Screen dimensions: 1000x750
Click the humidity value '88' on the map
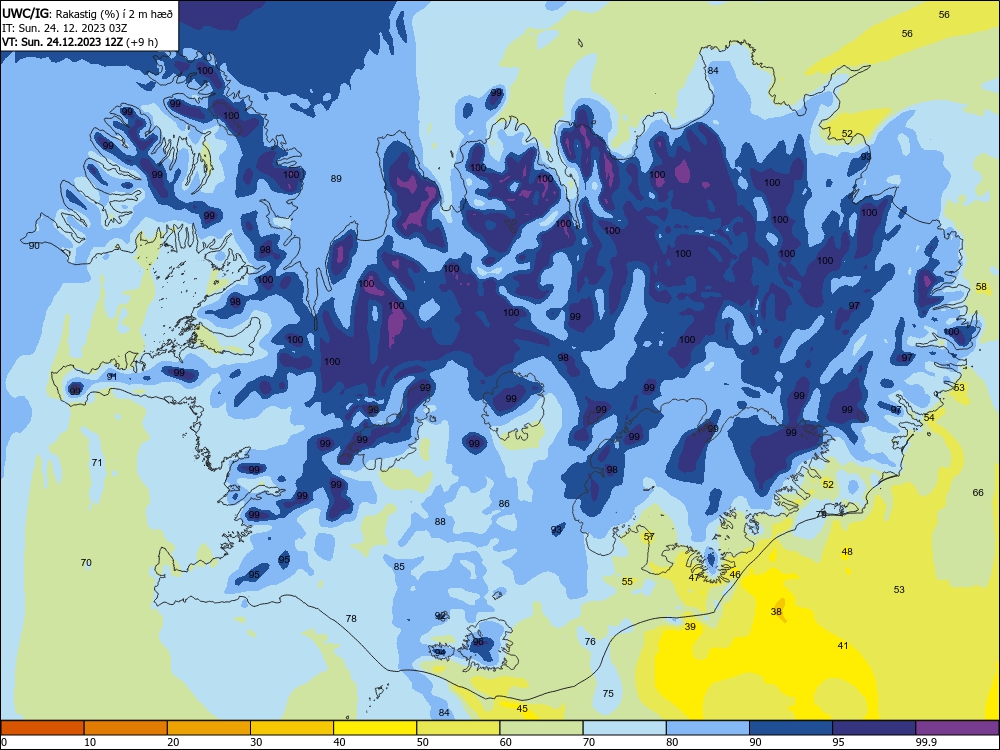(440, 522)
